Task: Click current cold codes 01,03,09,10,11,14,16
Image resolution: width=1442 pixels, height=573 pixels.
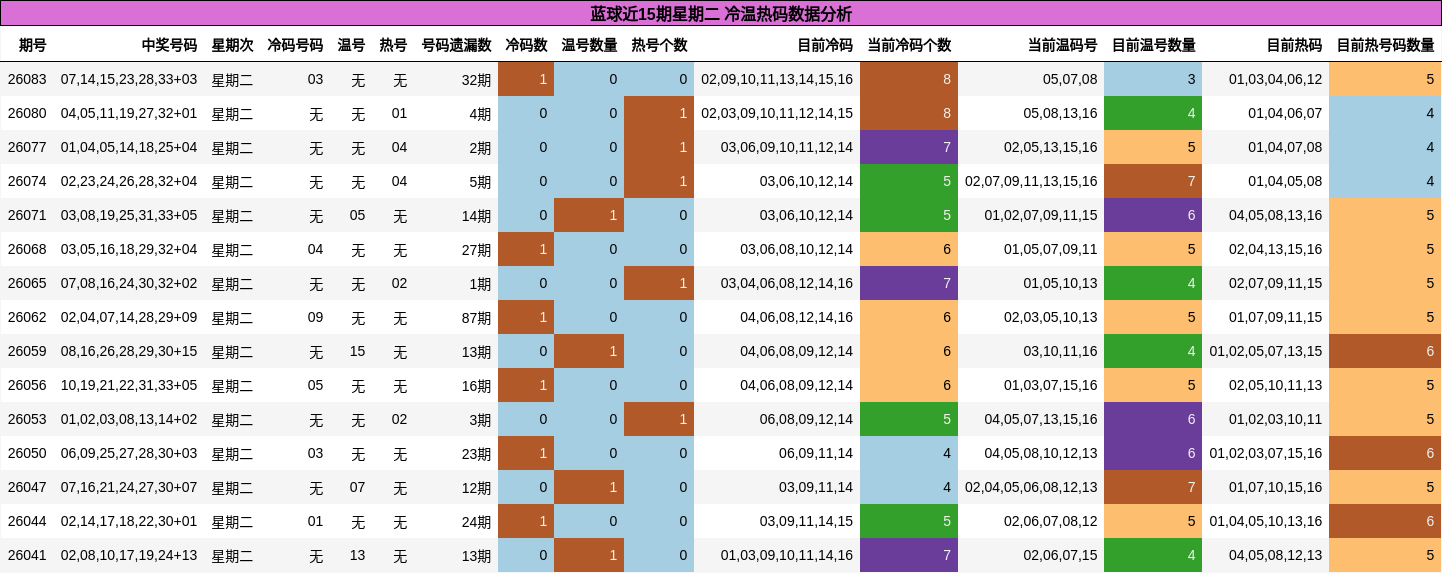Action: pos(787,555)
